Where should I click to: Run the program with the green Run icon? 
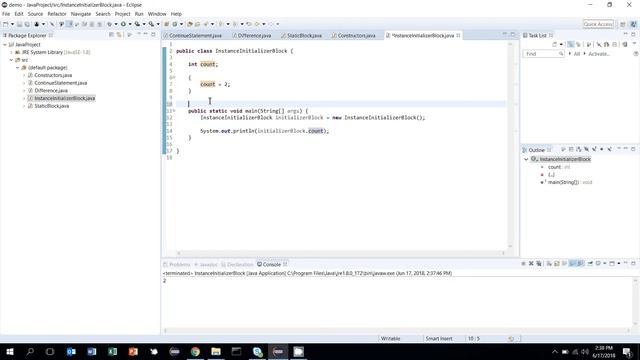tap(123, 24)
